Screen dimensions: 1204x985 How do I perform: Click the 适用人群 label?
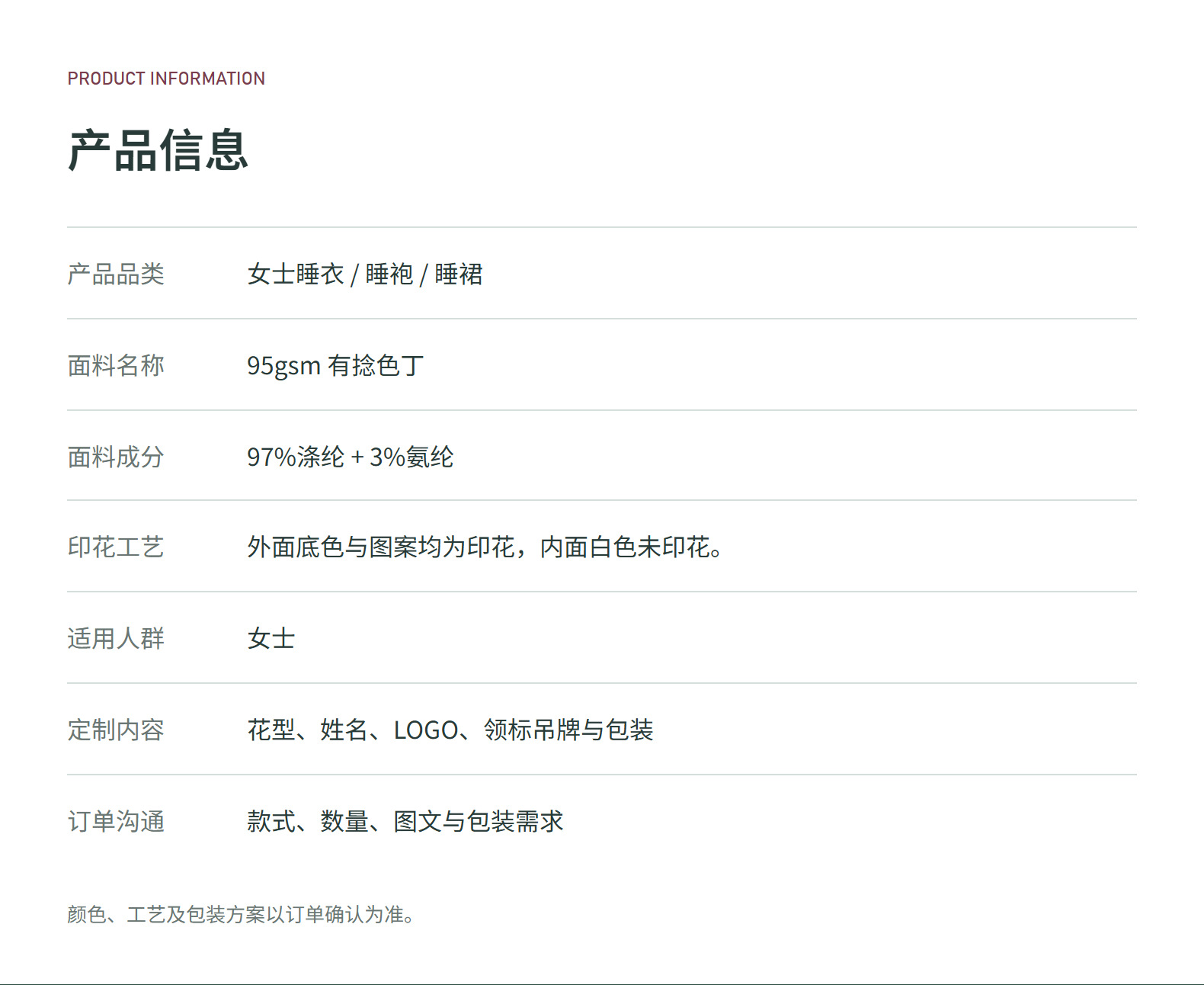pyautogui.click(x=116, y=638)
